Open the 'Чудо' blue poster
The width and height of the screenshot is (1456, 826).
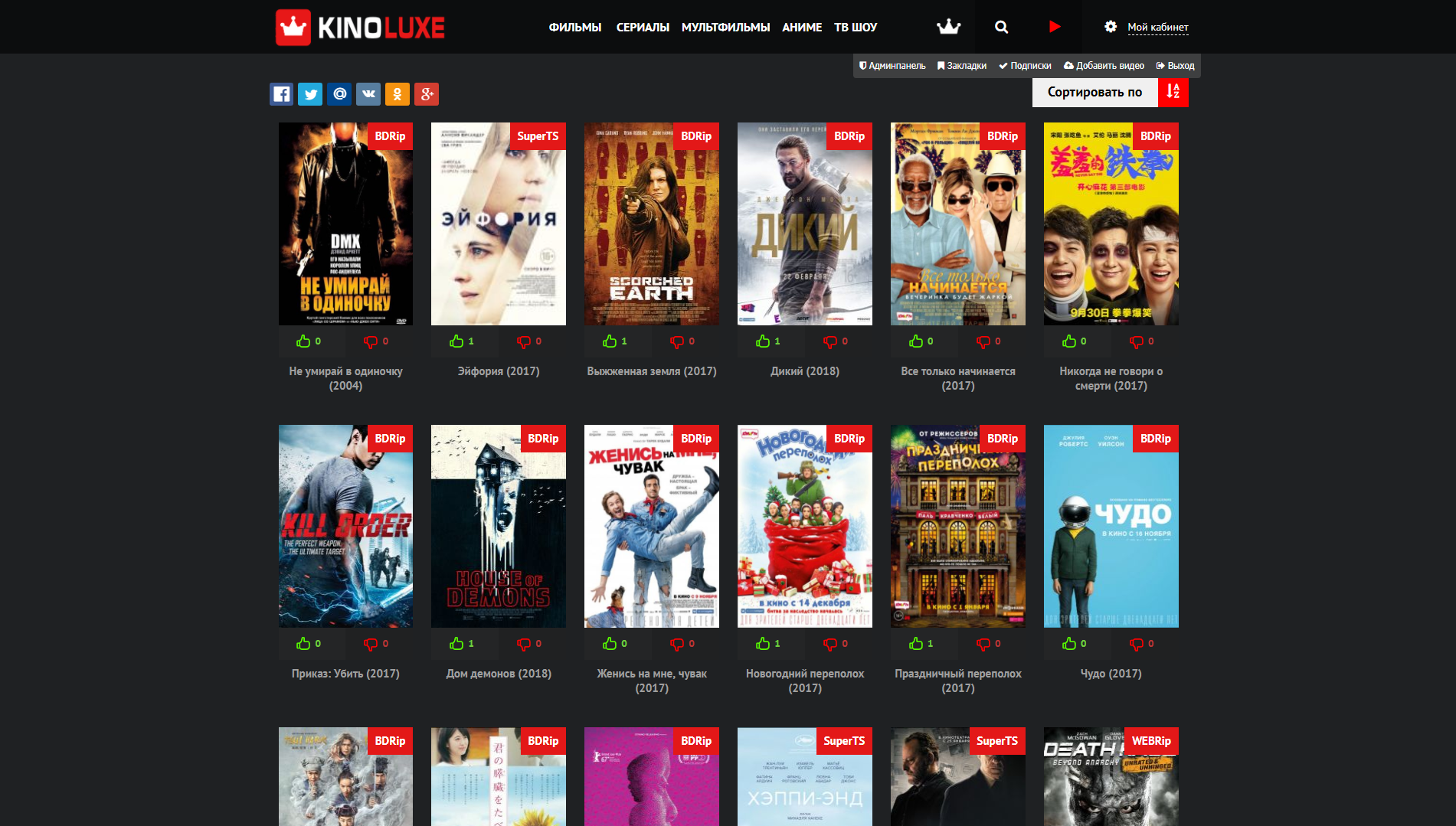point(1111,526)
